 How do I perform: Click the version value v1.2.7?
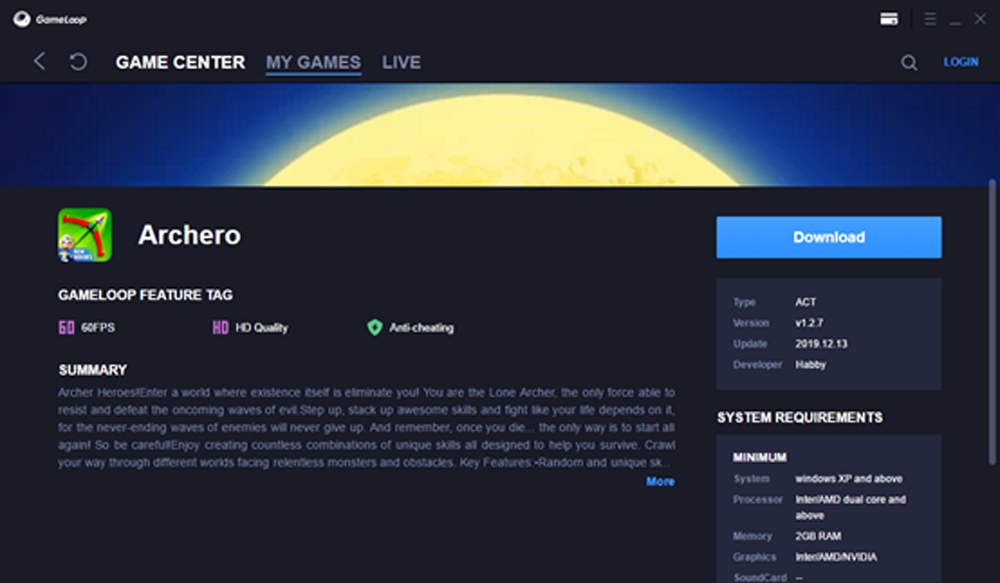(809, 323)
